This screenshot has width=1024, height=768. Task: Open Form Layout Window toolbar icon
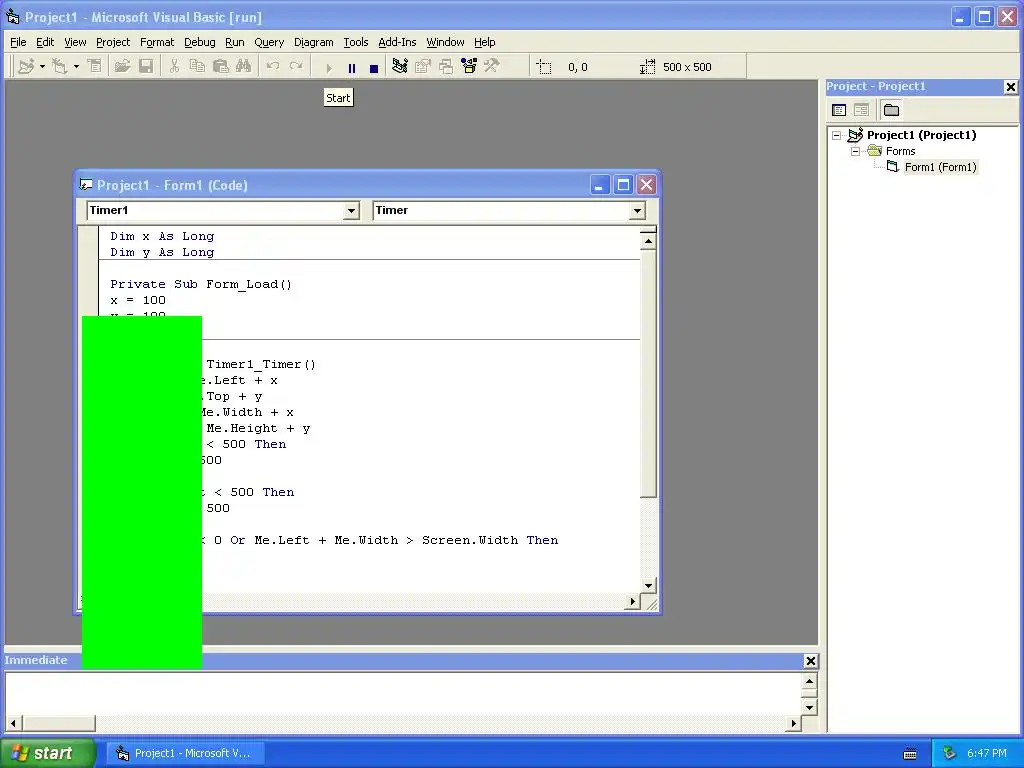click(x=446, y=67)
